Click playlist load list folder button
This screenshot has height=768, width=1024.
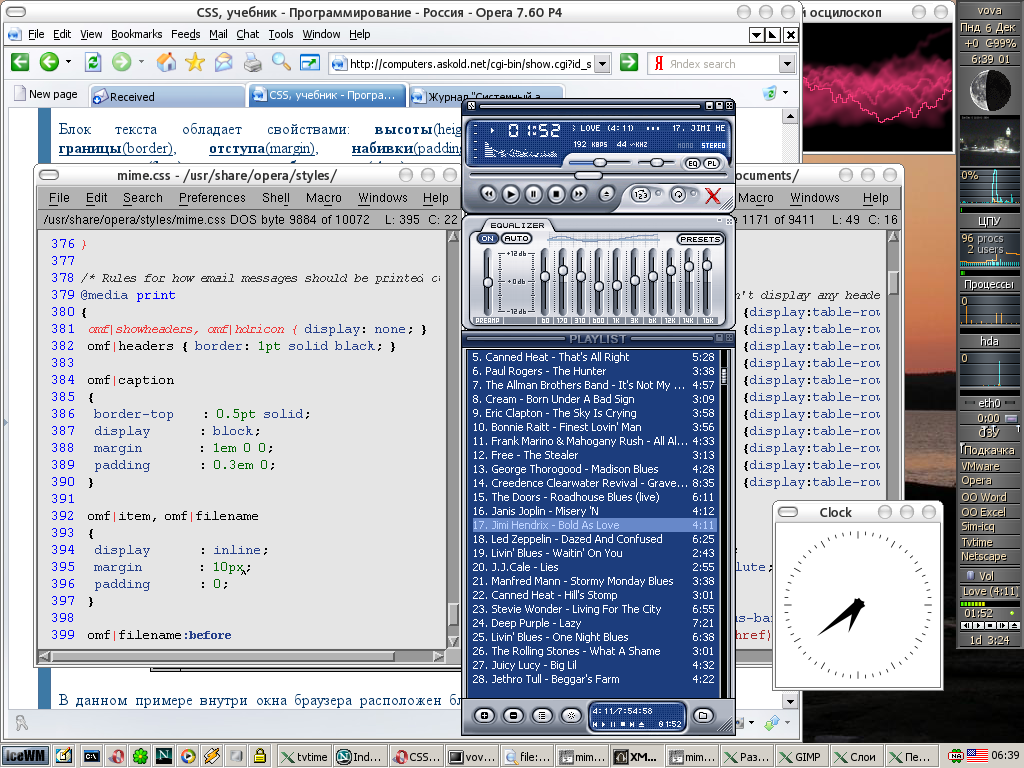point(703,716)
